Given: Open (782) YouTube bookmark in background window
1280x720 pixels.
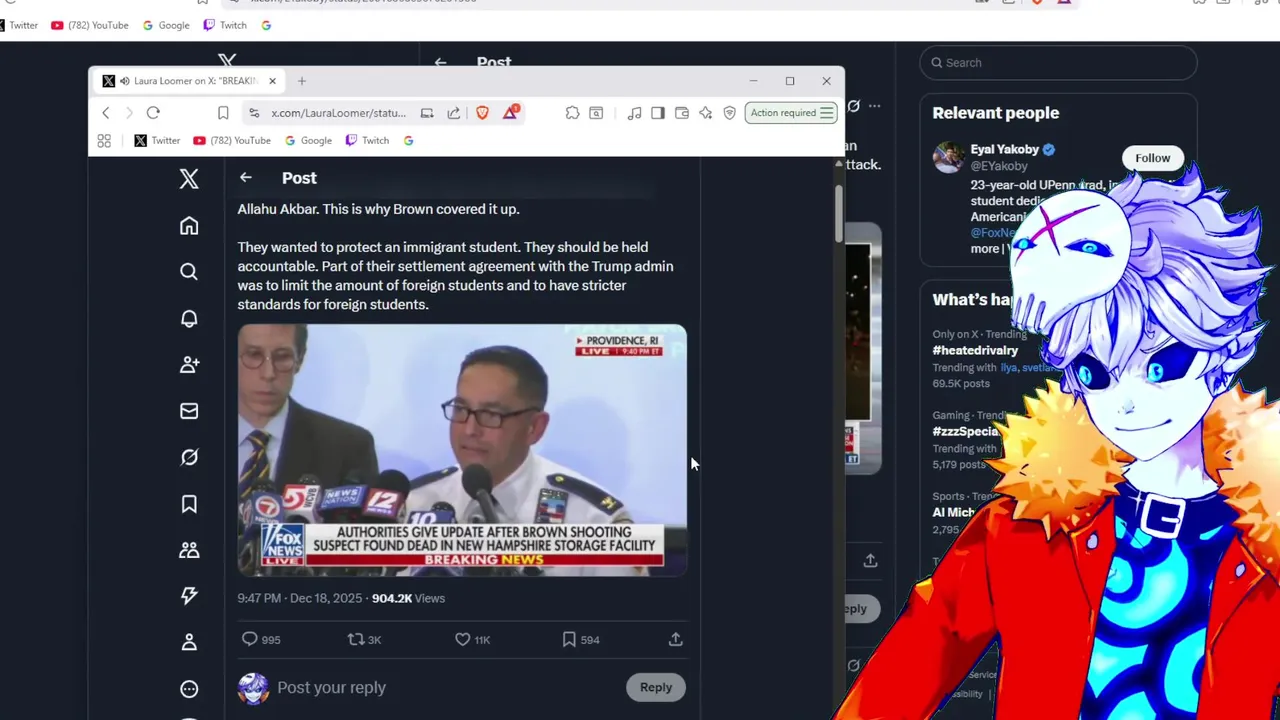Looking at the screenshot, I should tap(89, 25).
